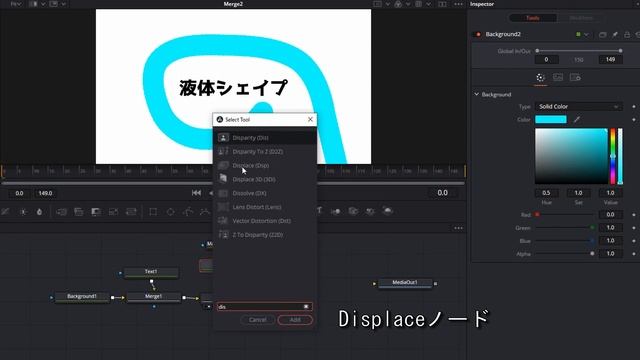Click the versions icon beside Background2
The width and height of the screenshot is (640, 360).
[602, 35]
